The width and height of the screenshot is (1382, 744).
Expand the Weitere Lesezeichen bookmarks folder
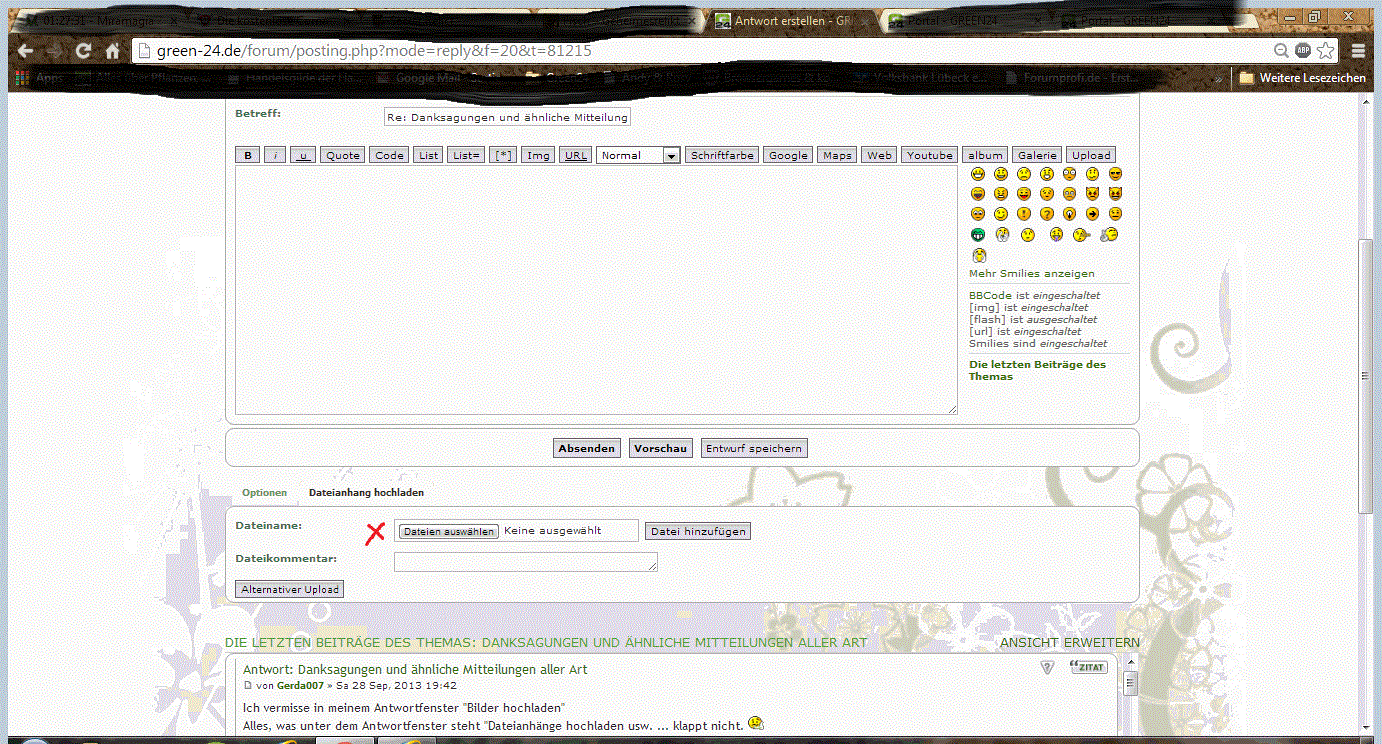(1302, 78)
